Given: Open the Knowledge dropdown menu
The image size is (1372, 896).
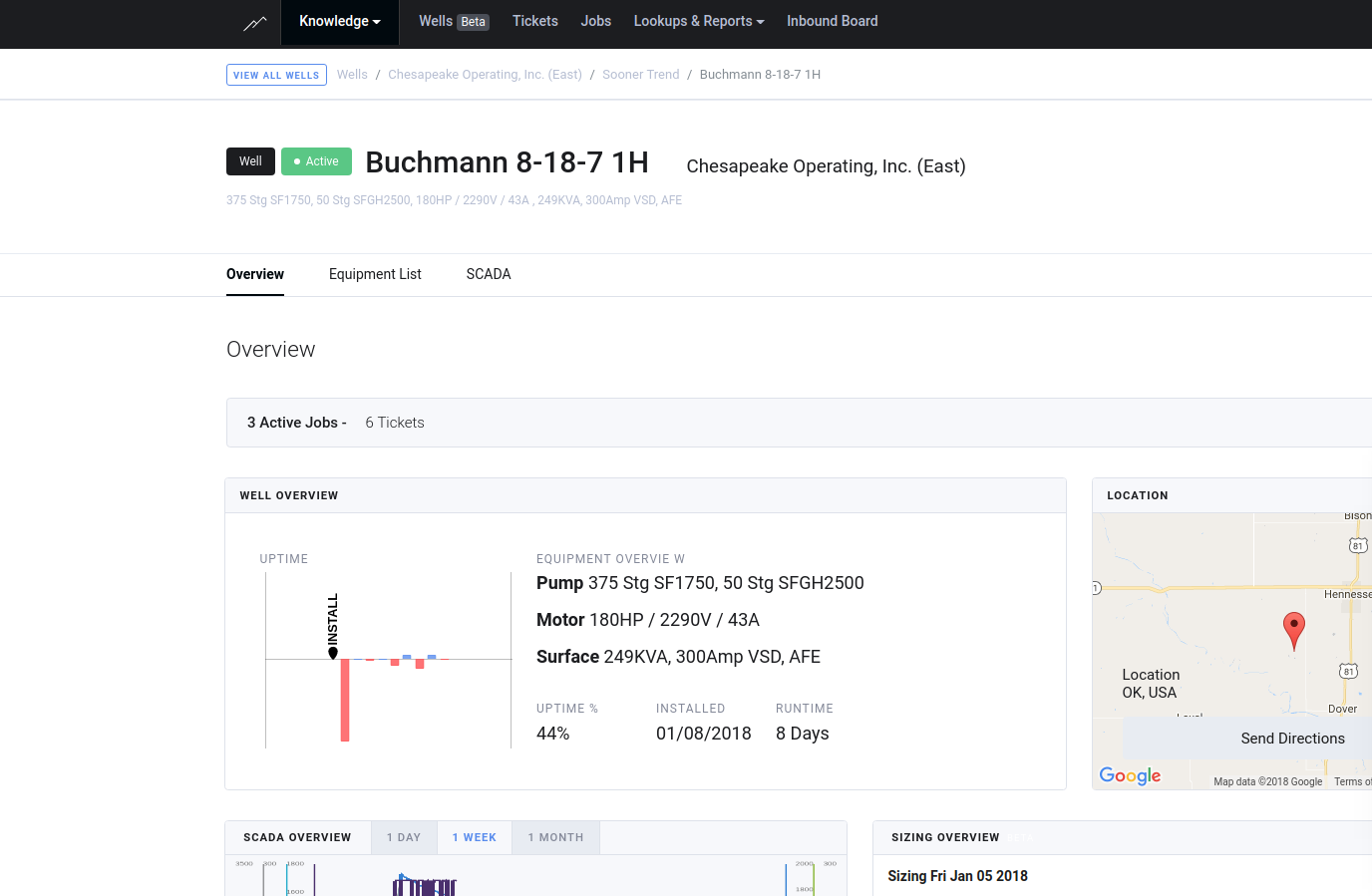Looking at the screenshot, I should (x=339, y=20).
